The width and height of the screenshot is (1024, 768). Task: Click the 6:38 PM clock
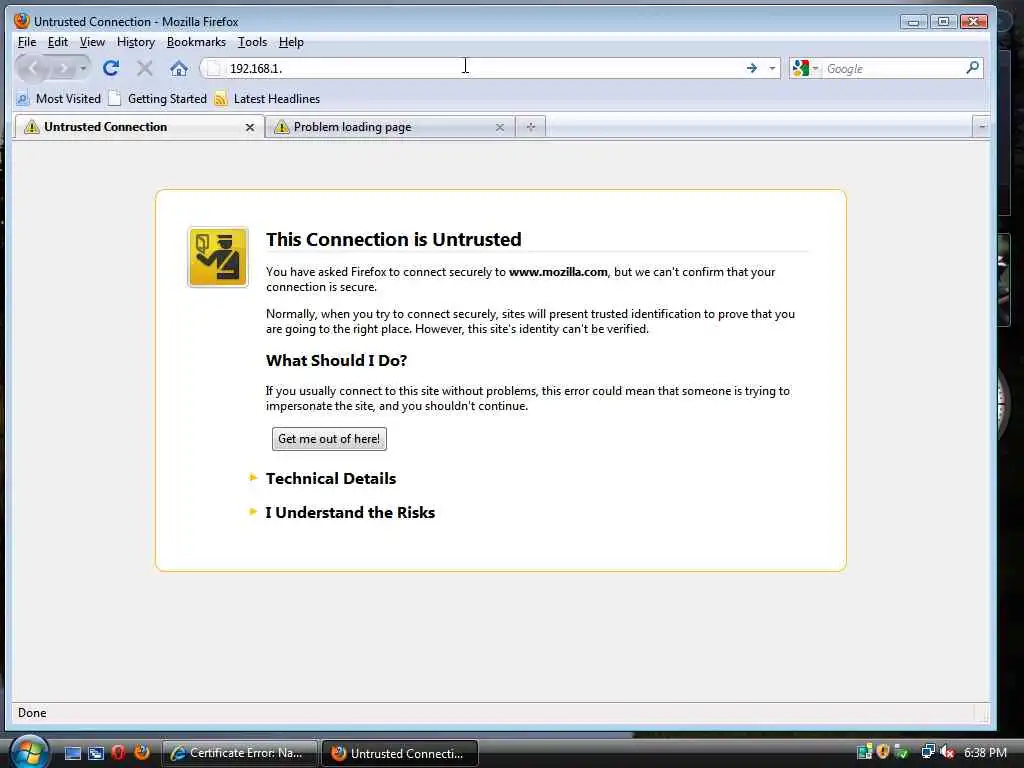(985, 752)
